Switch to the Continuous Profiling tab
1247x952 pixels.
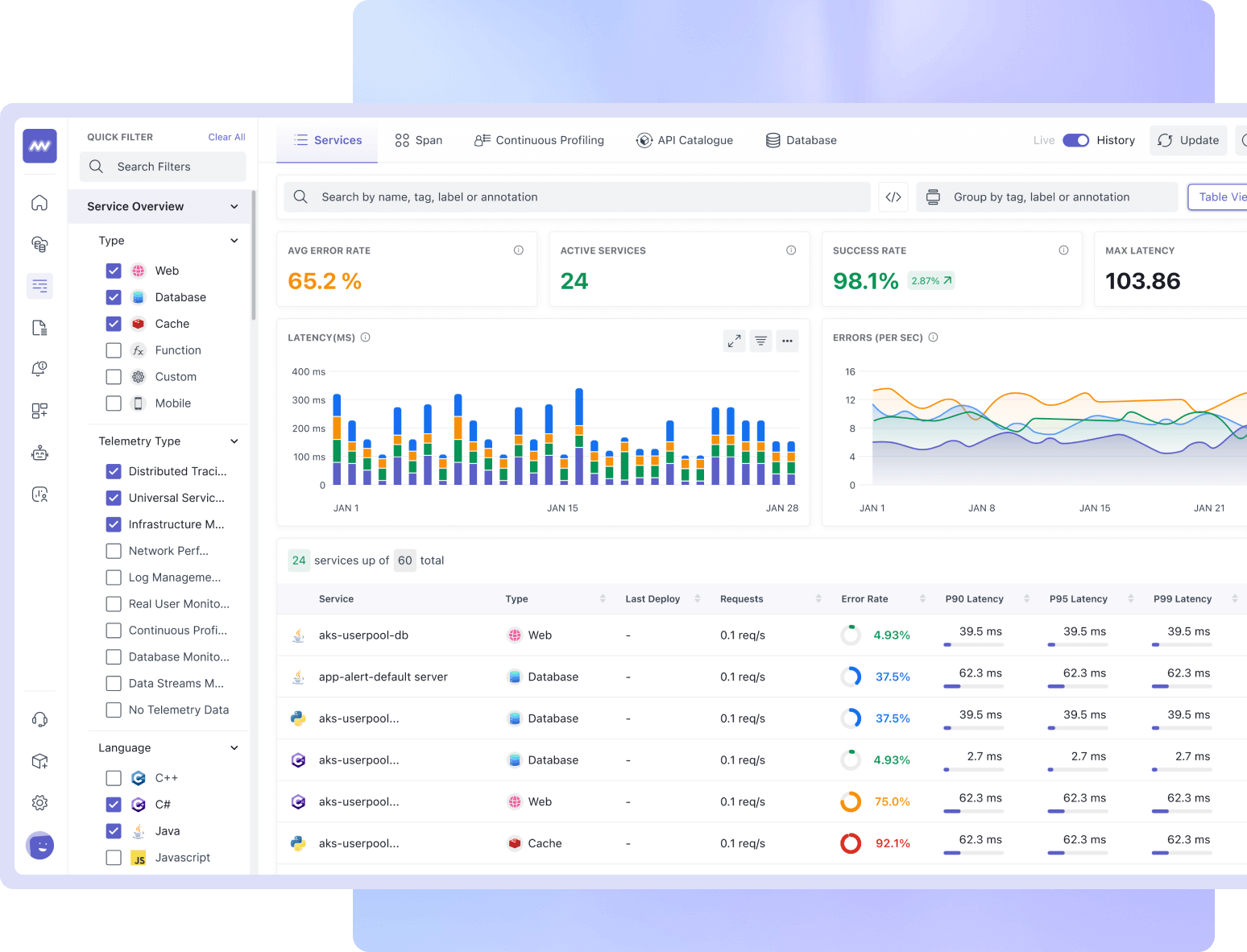pyautogui.click(x=539, y=139)
